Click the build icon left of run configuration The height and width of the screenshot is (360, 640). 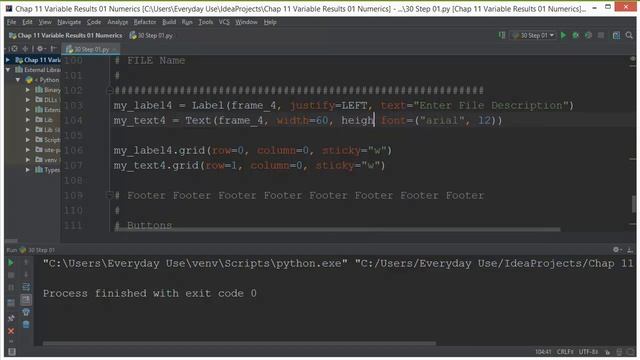pos(502,36)
